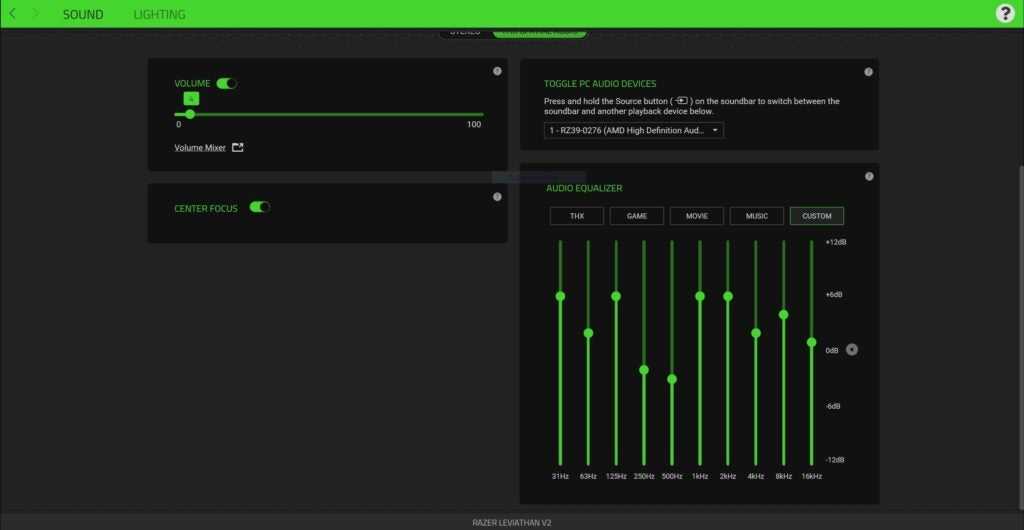This screenshot has width=1024, height=530.
Task: Click the Center Focus panel info icon
Action: 497,197
